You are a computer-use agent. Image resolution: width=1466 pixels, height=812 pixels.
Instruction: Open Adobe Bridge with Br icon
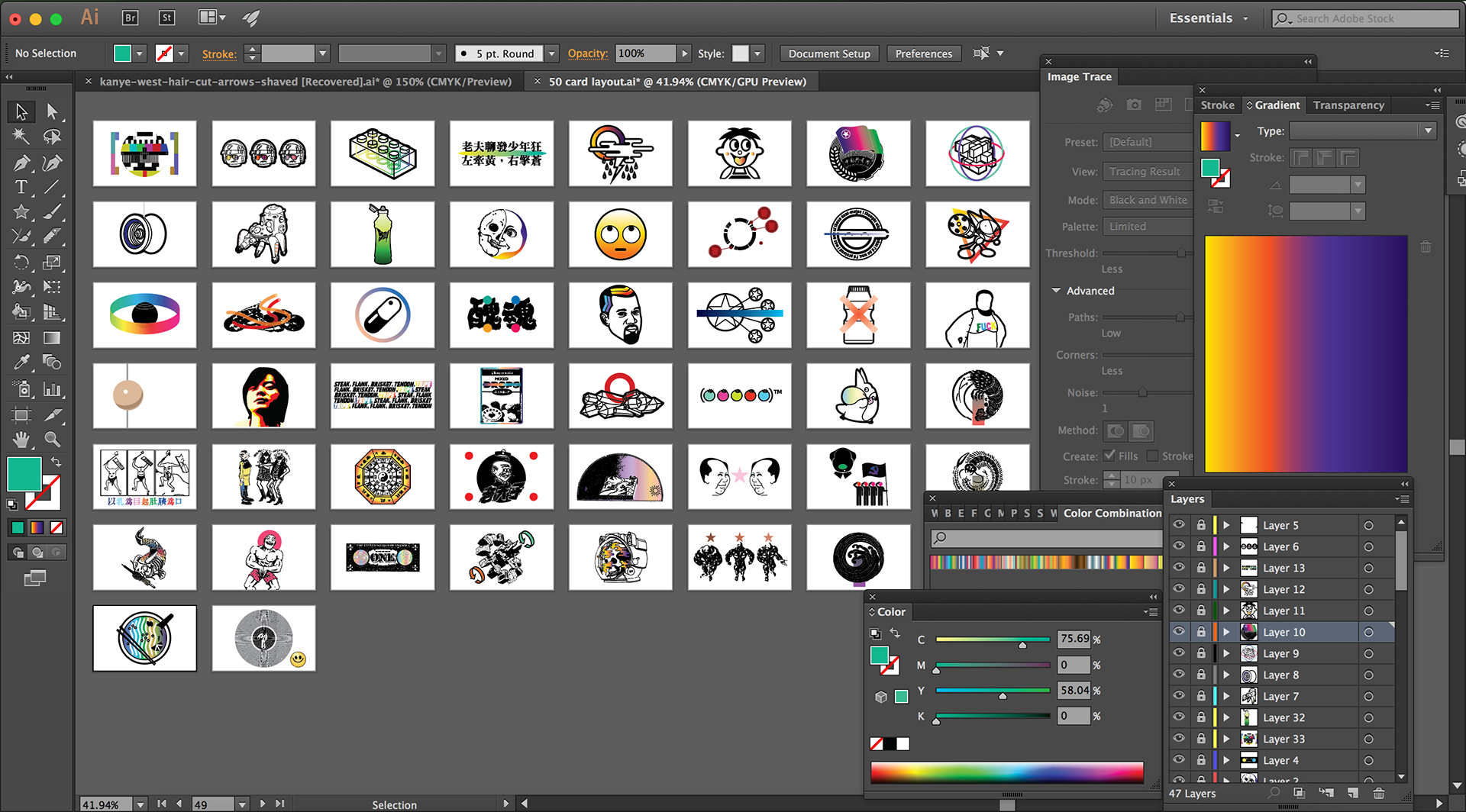[x=131, y=18]
